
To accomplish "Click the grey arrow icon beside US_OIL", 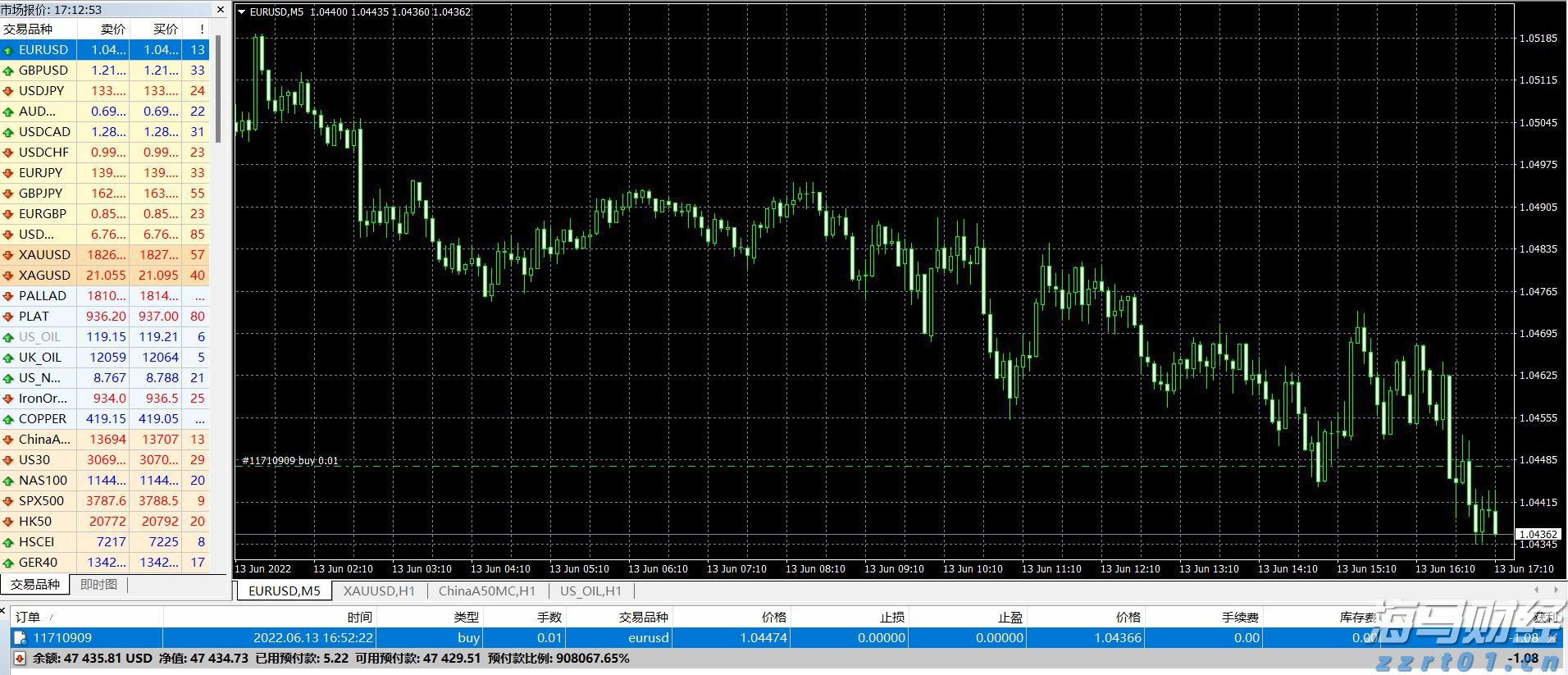I will tap(8, 337).
